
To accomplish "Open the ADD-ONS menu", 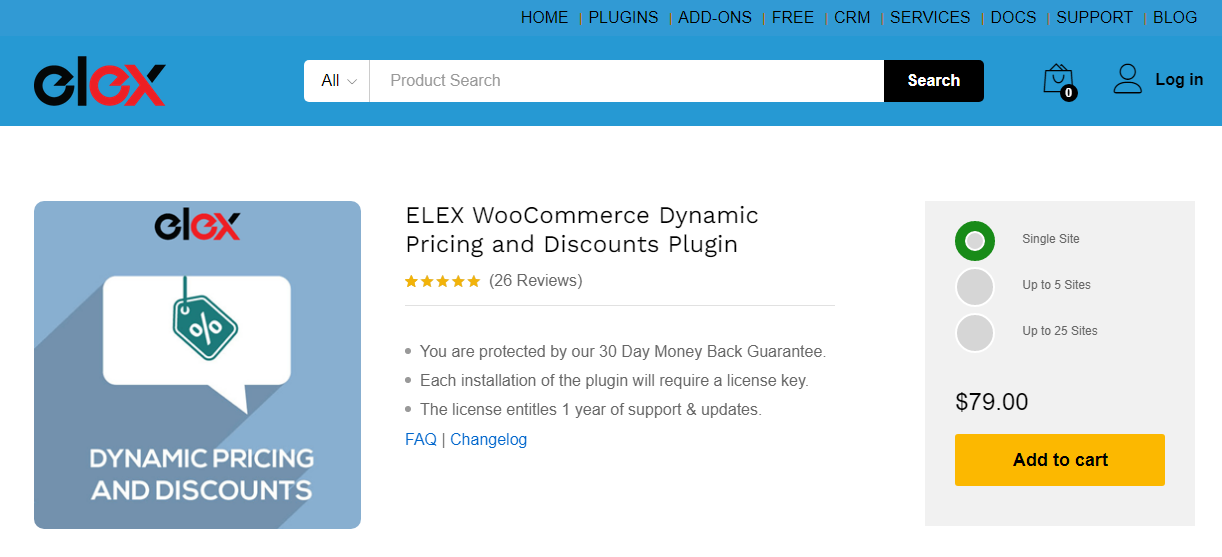I will point(715,18).
